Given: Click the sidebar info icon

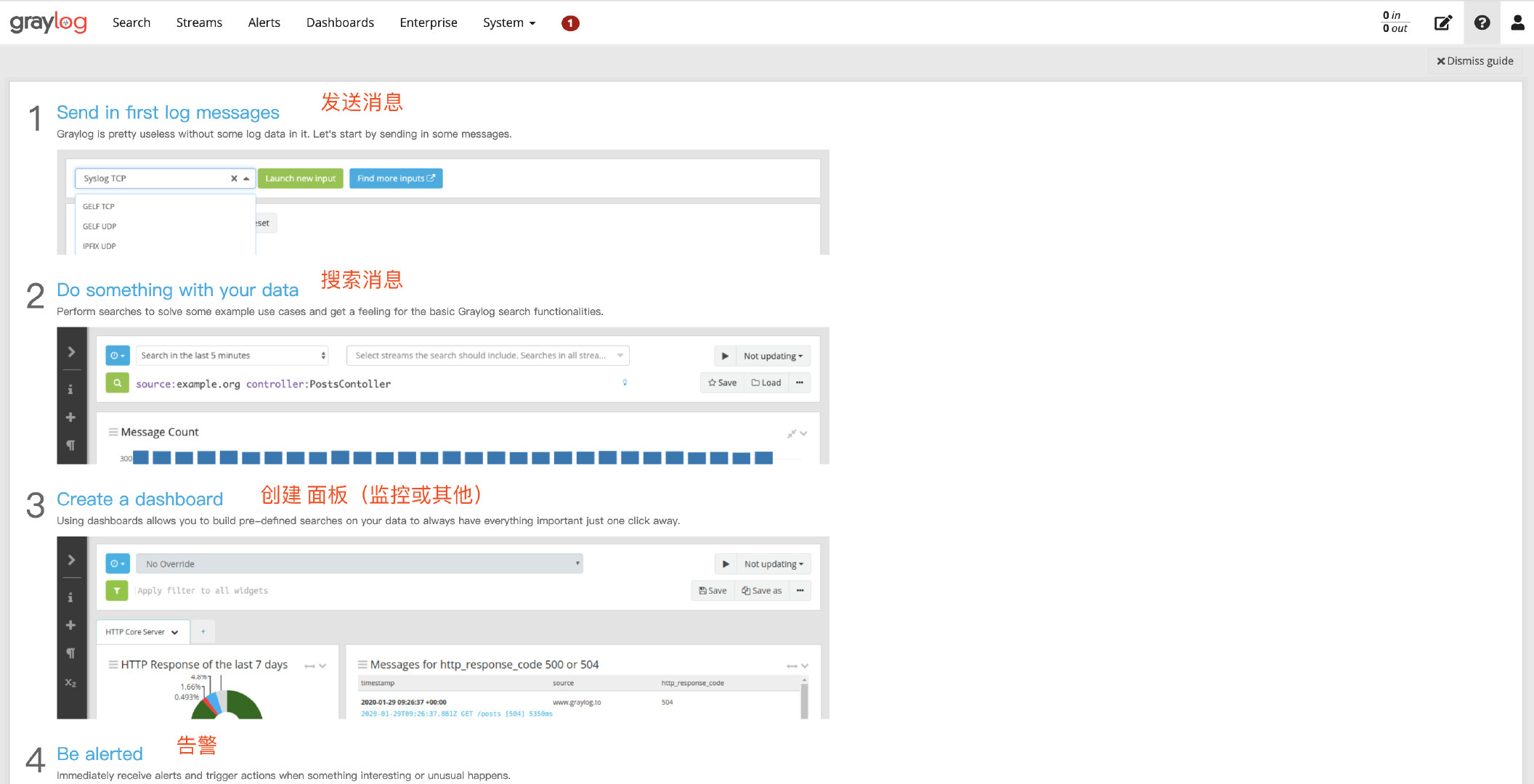Looking at the screenshot, I should (x=71, y=390).
